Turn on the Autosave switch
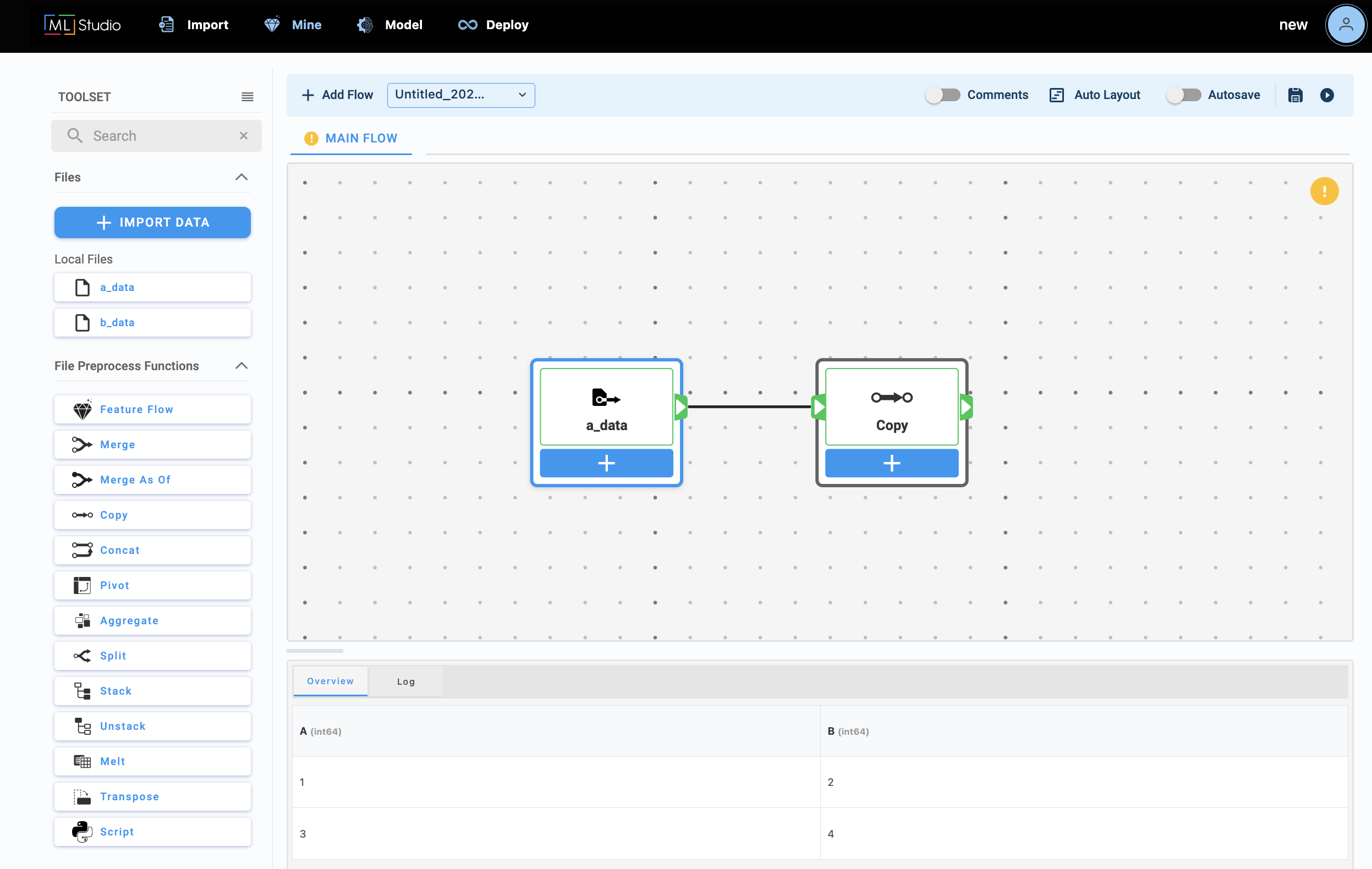 (1183, 95)
